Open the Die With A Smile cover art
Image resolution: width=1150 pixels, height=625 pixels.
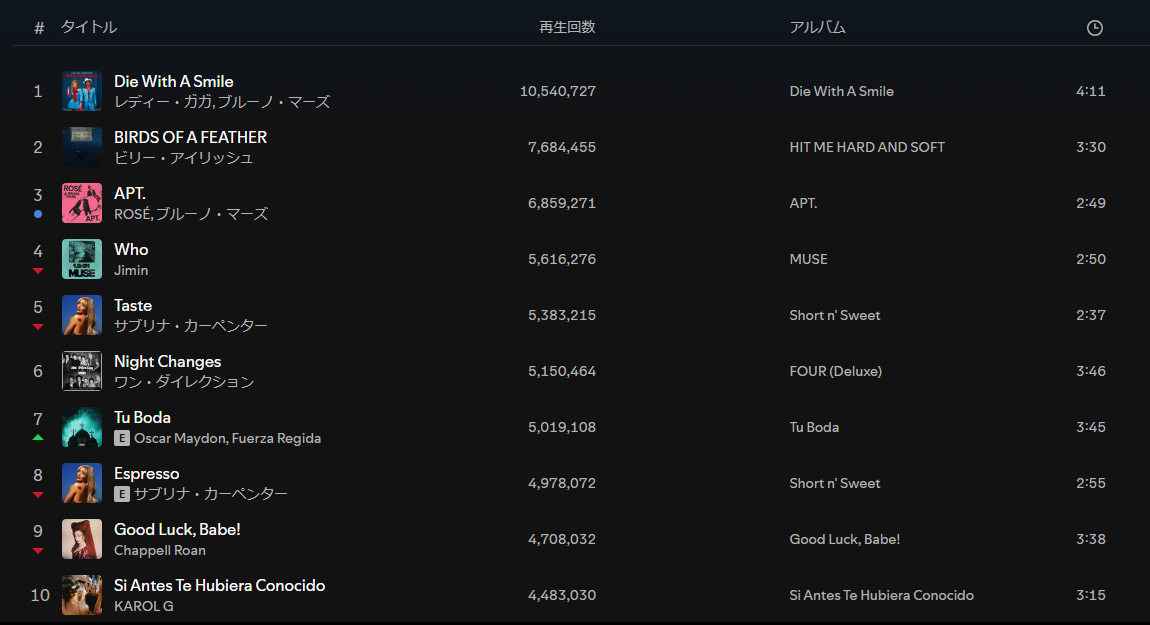point(82,91)
